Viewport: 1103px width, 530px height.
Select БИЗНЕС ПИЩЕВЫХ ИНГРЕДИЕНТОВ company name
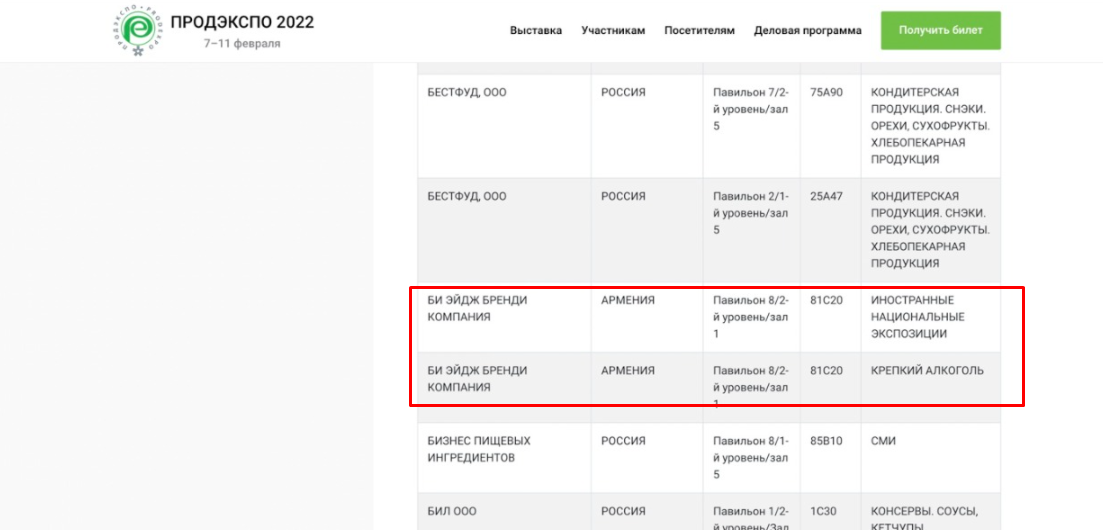tap(479, 449)
